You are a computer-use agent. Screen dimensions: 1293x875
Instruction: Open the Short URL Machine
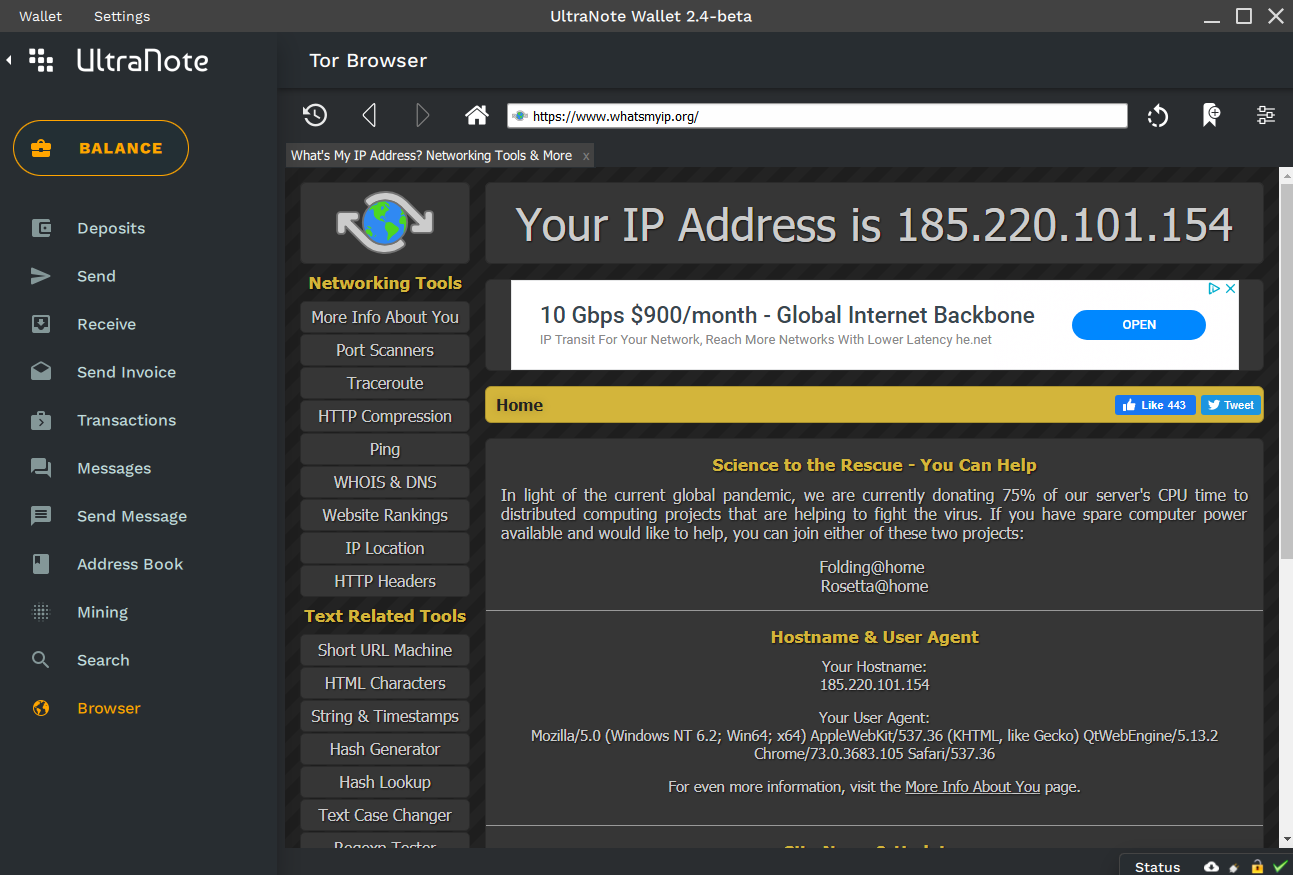(385, 650)
